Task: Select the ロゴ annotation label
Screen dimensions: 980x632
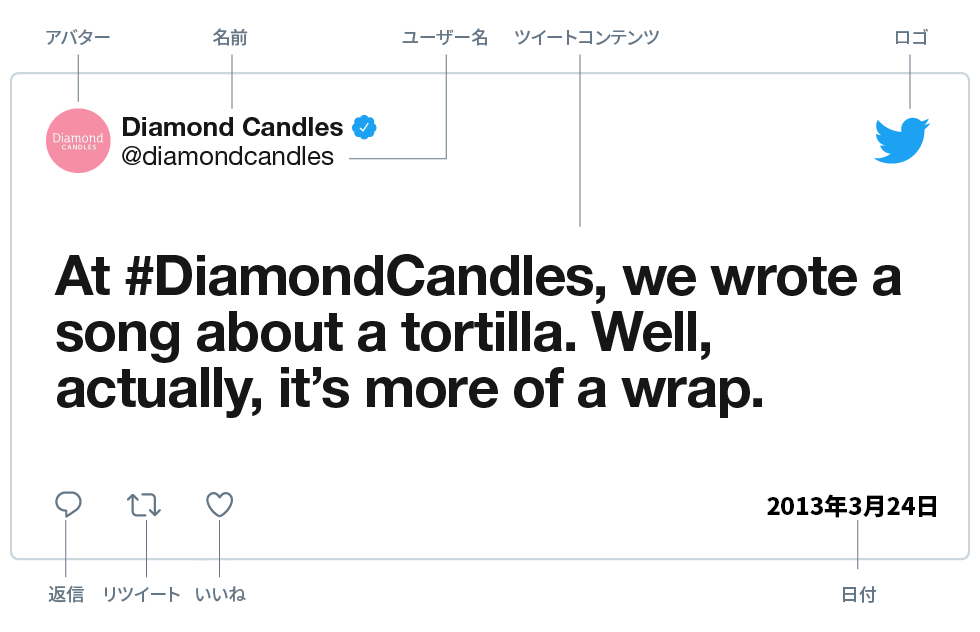Action: pos(911,38)
